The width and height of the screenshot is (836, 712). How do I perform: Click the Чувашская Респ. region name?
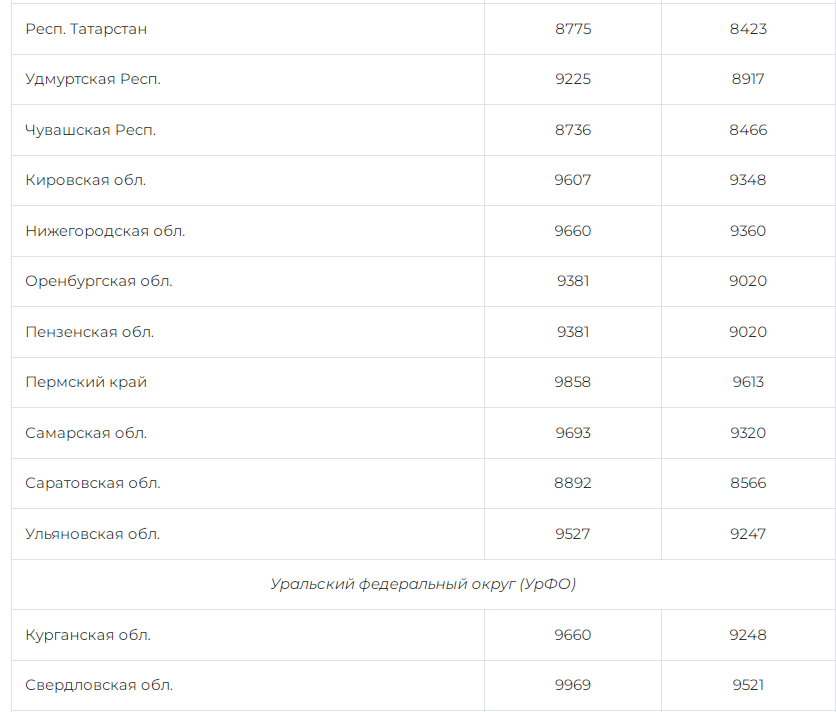coord(91,130)
